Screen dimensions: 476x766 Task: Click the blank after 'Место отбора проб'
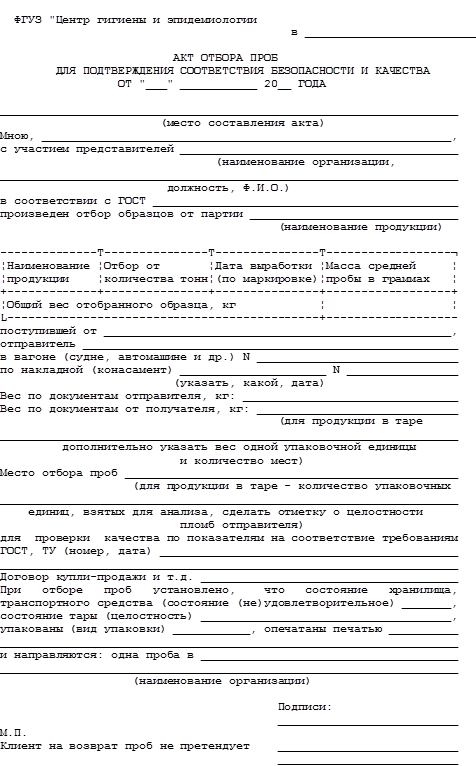[x=291, y=473]
